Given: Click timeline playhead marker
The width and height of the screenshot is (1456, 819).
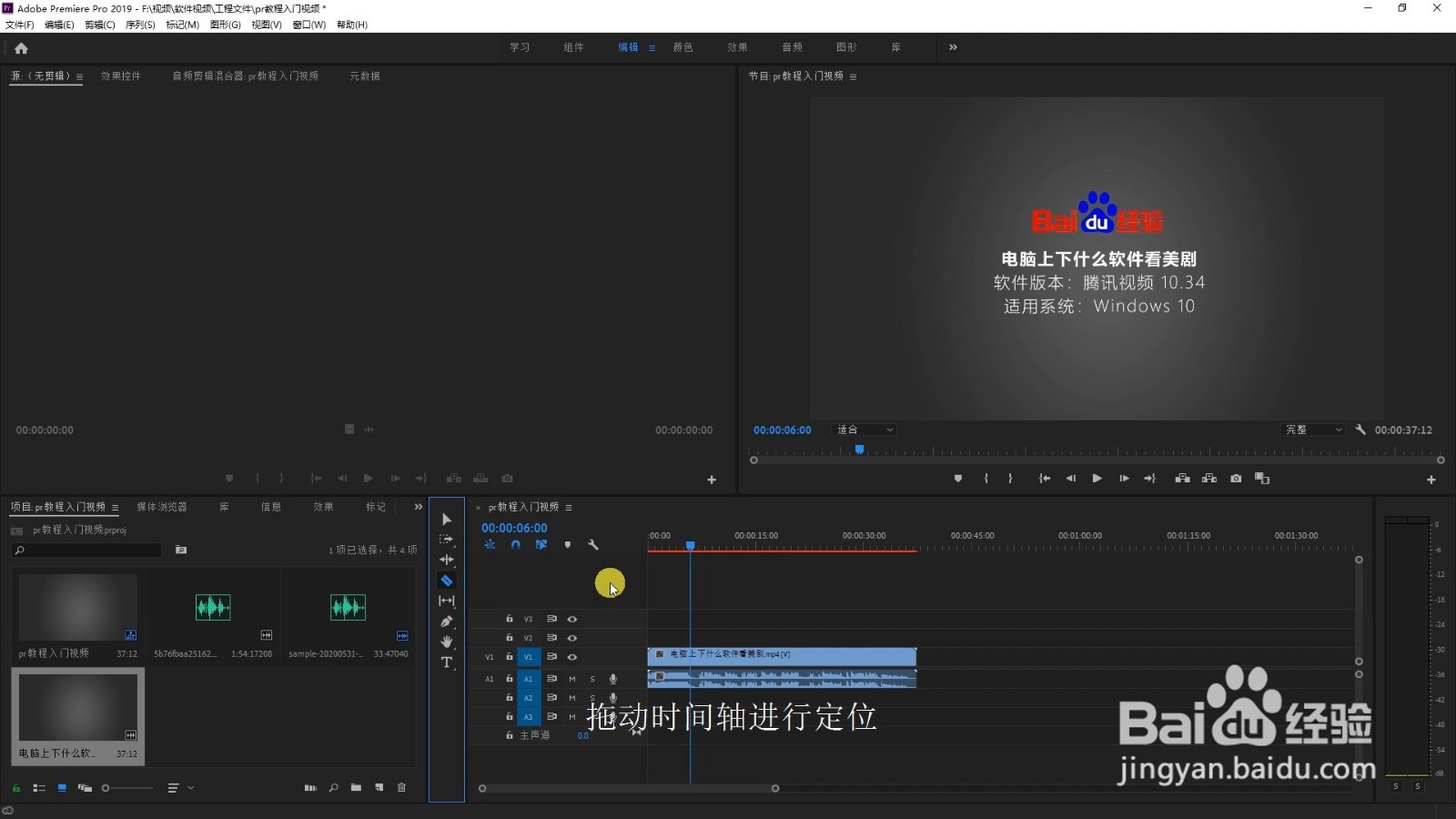Looking at the screenshot, I should click(691, 545).
